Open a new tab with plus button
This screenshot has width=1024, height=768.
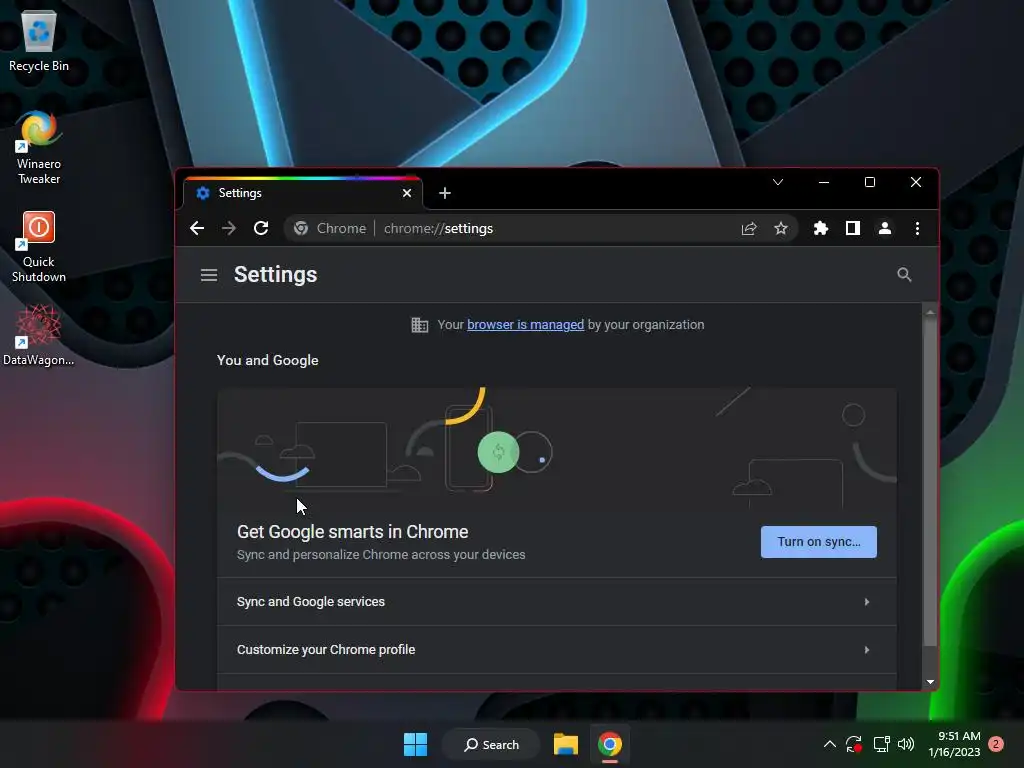click(445, 193)
